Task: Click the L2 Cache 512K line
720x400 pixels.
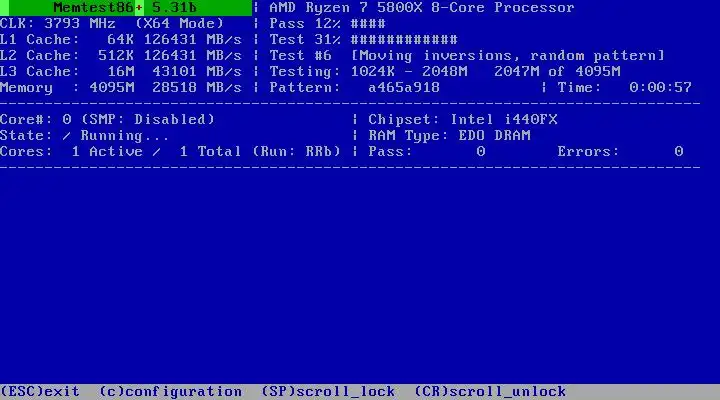Action: click(121, 56)
